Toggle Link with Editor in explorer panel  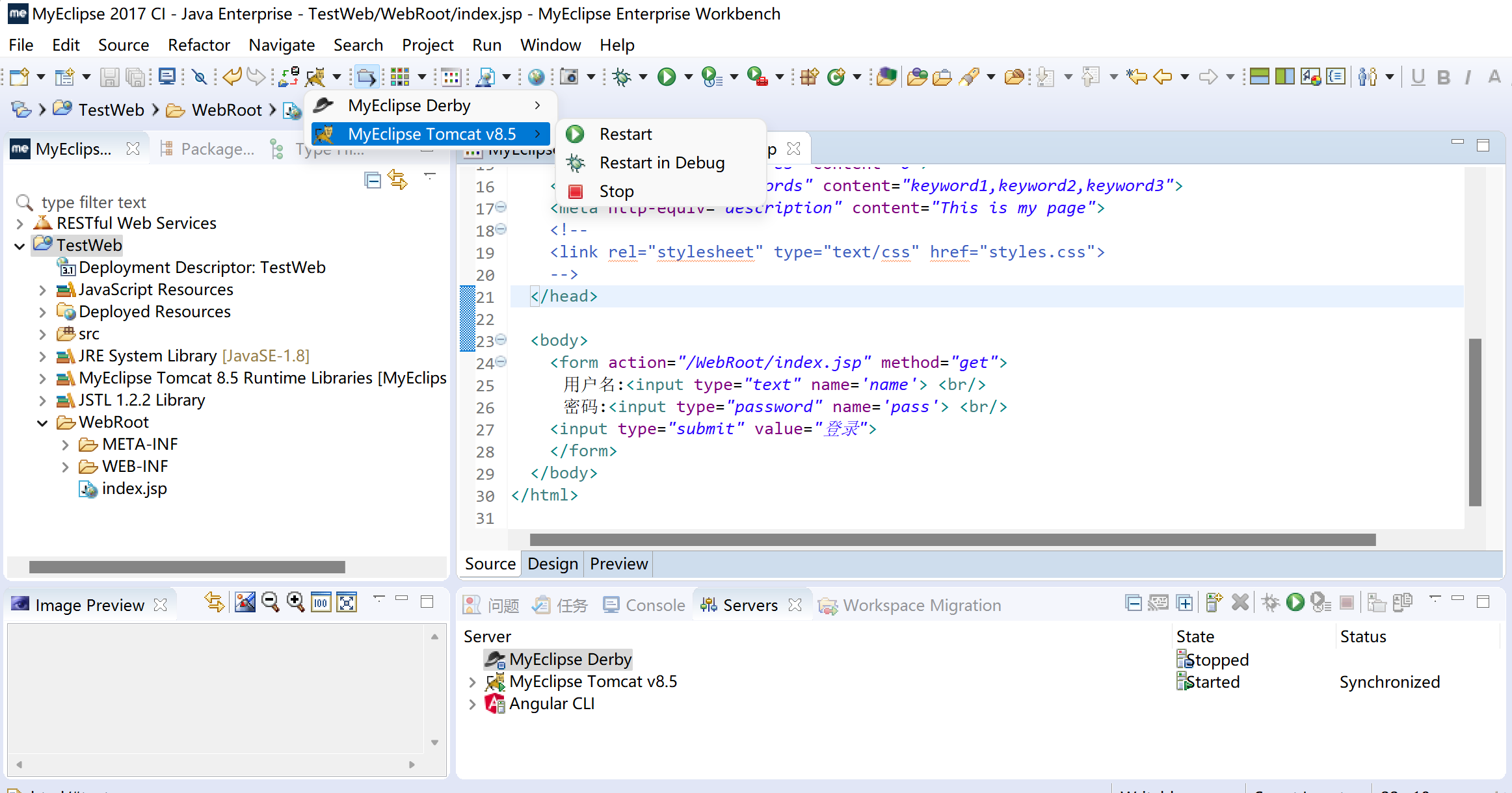[x=397, y=179]
